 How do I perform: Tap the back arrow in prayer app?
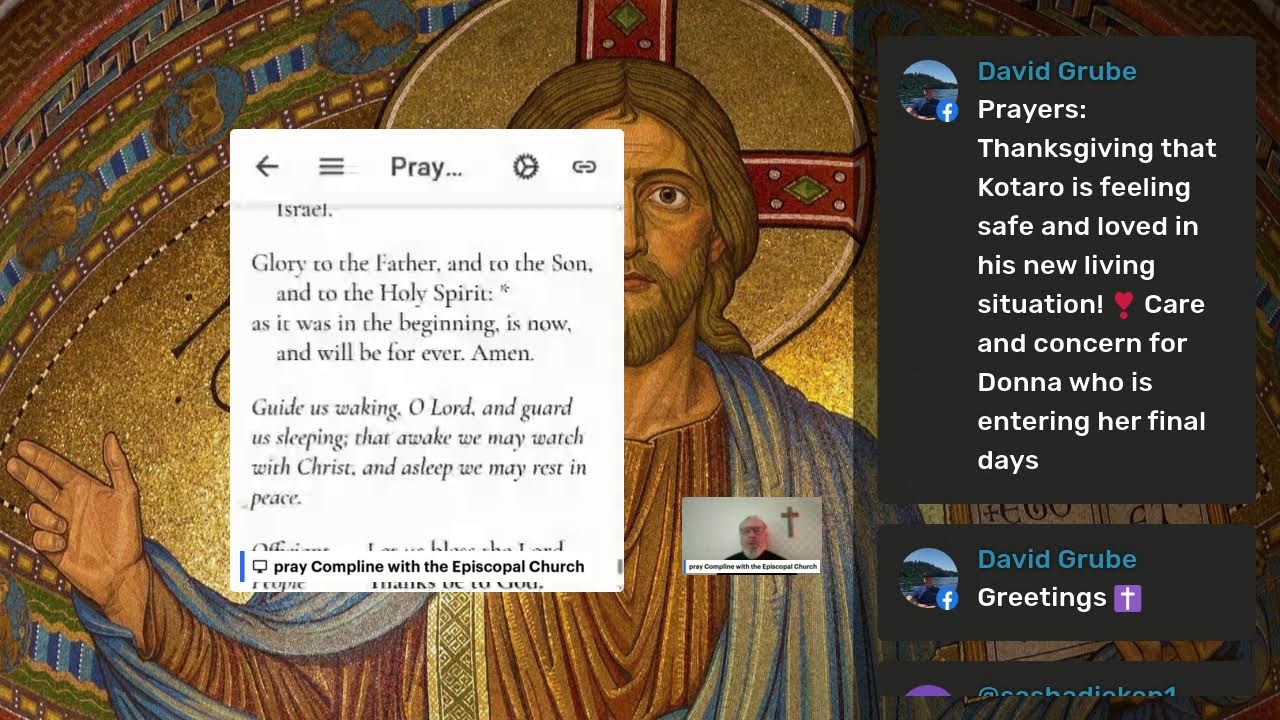click(x=267, y=167)
